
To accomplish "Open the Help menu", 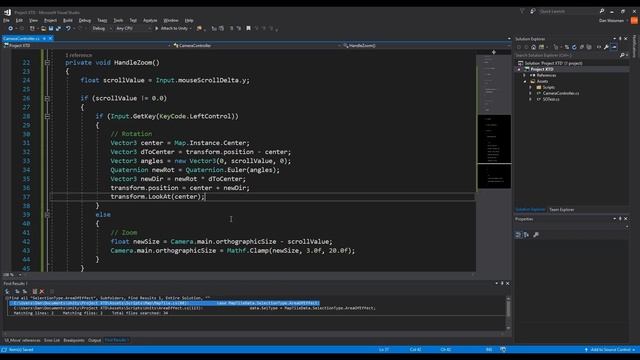I will coord(189,20).
